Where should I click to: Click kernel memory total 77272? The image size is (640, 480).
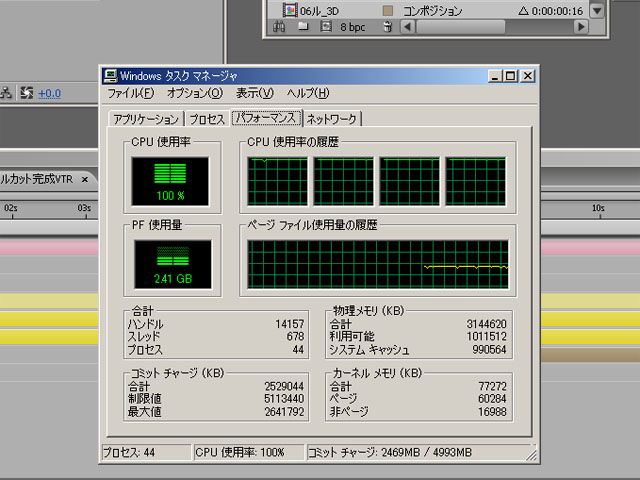pyautogui.click(x=492, y=386)
